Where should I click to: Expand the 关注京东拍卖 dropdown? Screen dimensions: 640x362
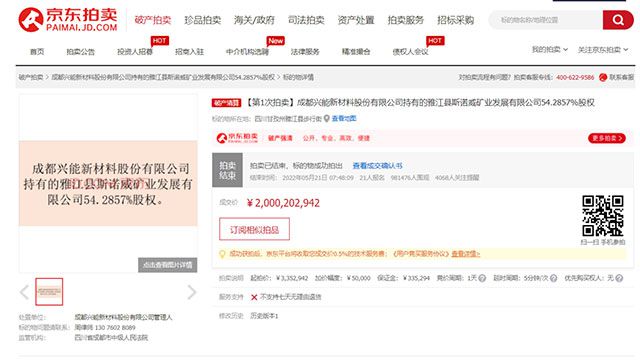(603, 49)
